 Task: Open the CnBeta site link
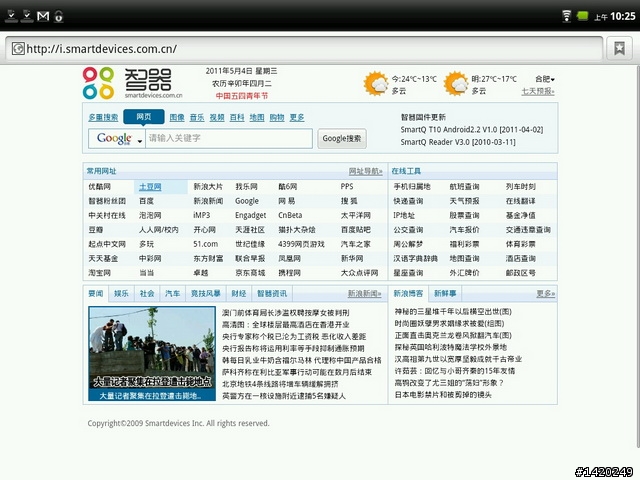290,216
